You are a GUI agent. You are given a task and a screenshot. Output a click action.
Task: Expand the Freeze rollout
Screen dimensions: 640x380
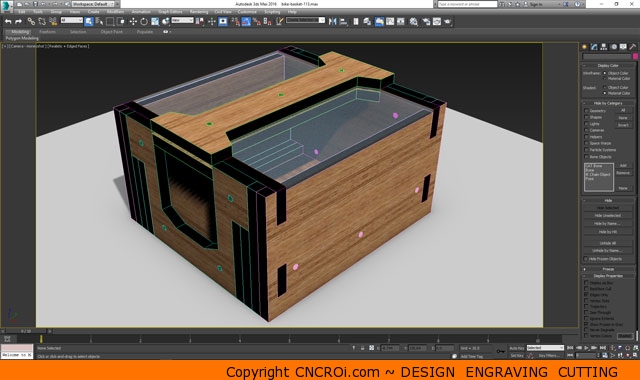pos(608,269)
